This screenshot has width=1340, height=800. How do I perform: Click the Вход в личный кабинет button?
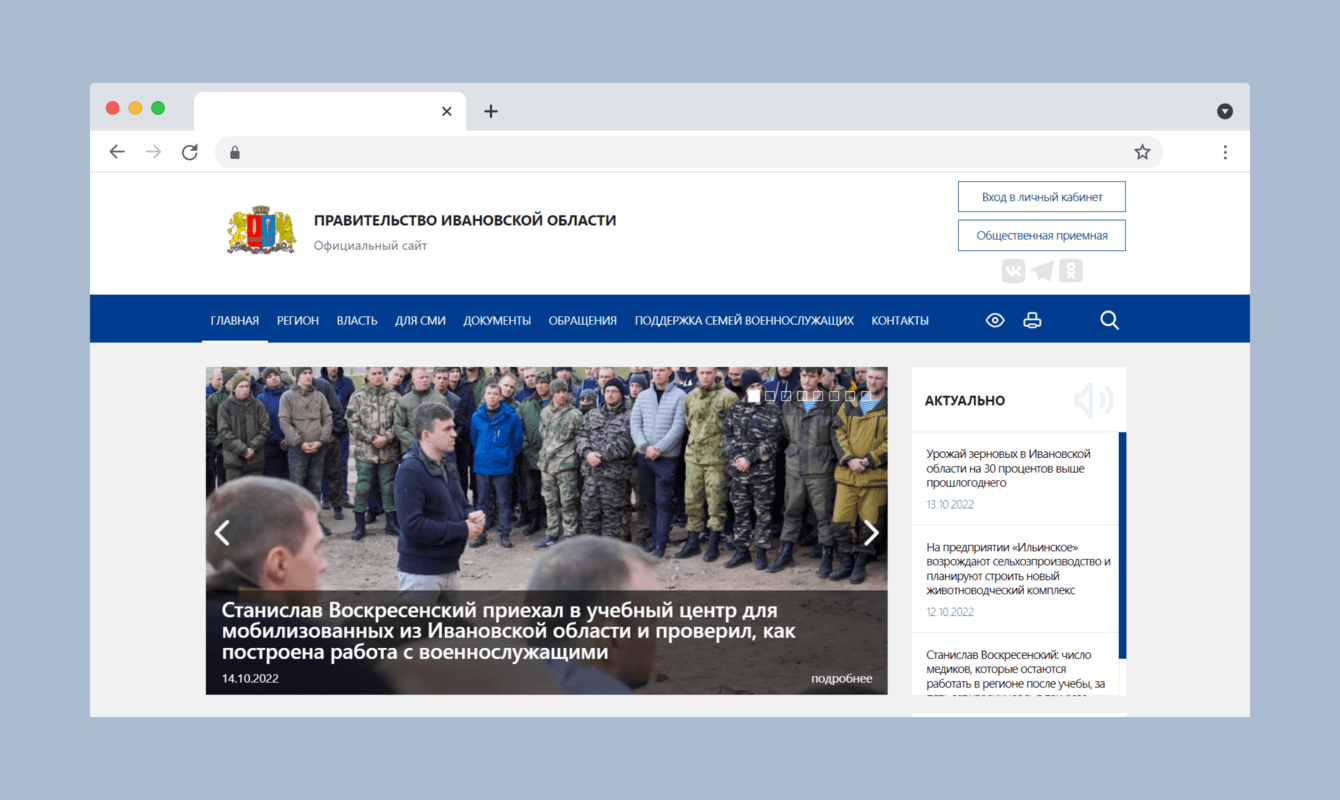click(1041, 196)
